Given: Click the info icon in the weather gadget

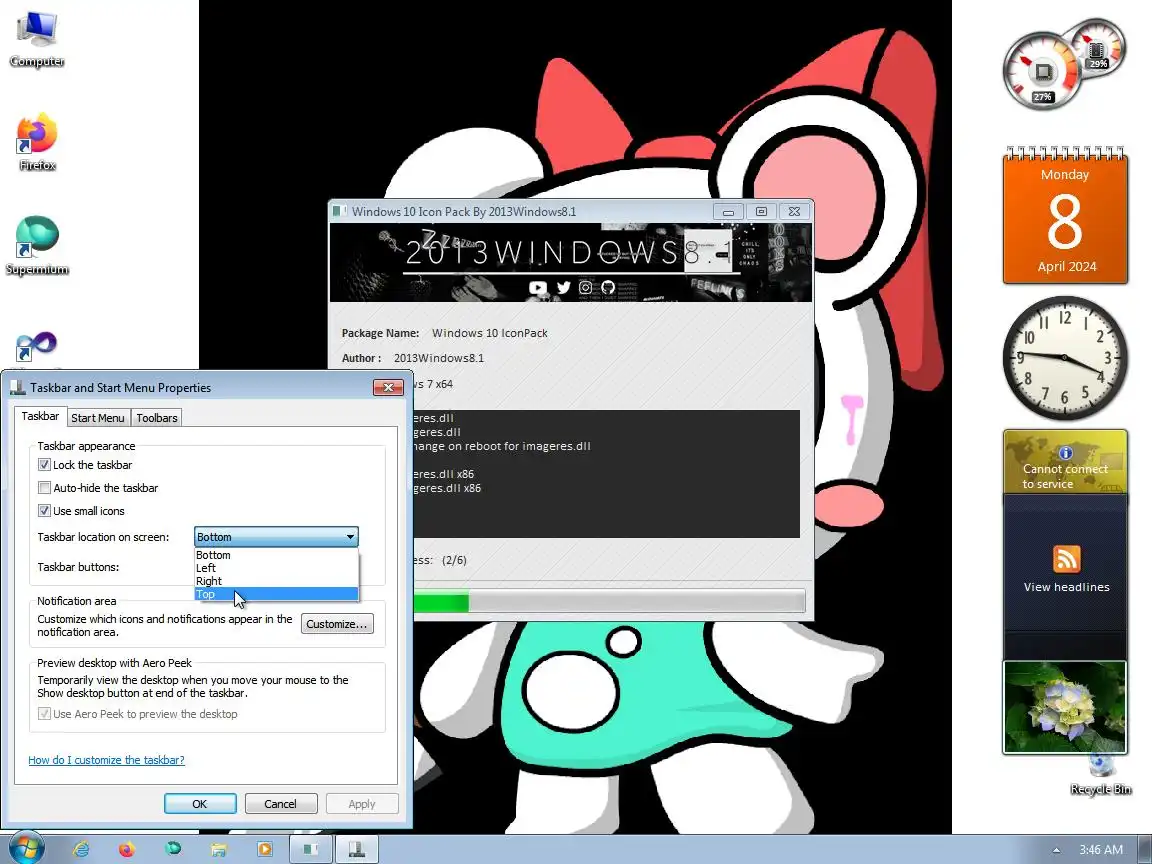Looking at the screenshot, I should pyautogui.click(x=1065, y=453).
